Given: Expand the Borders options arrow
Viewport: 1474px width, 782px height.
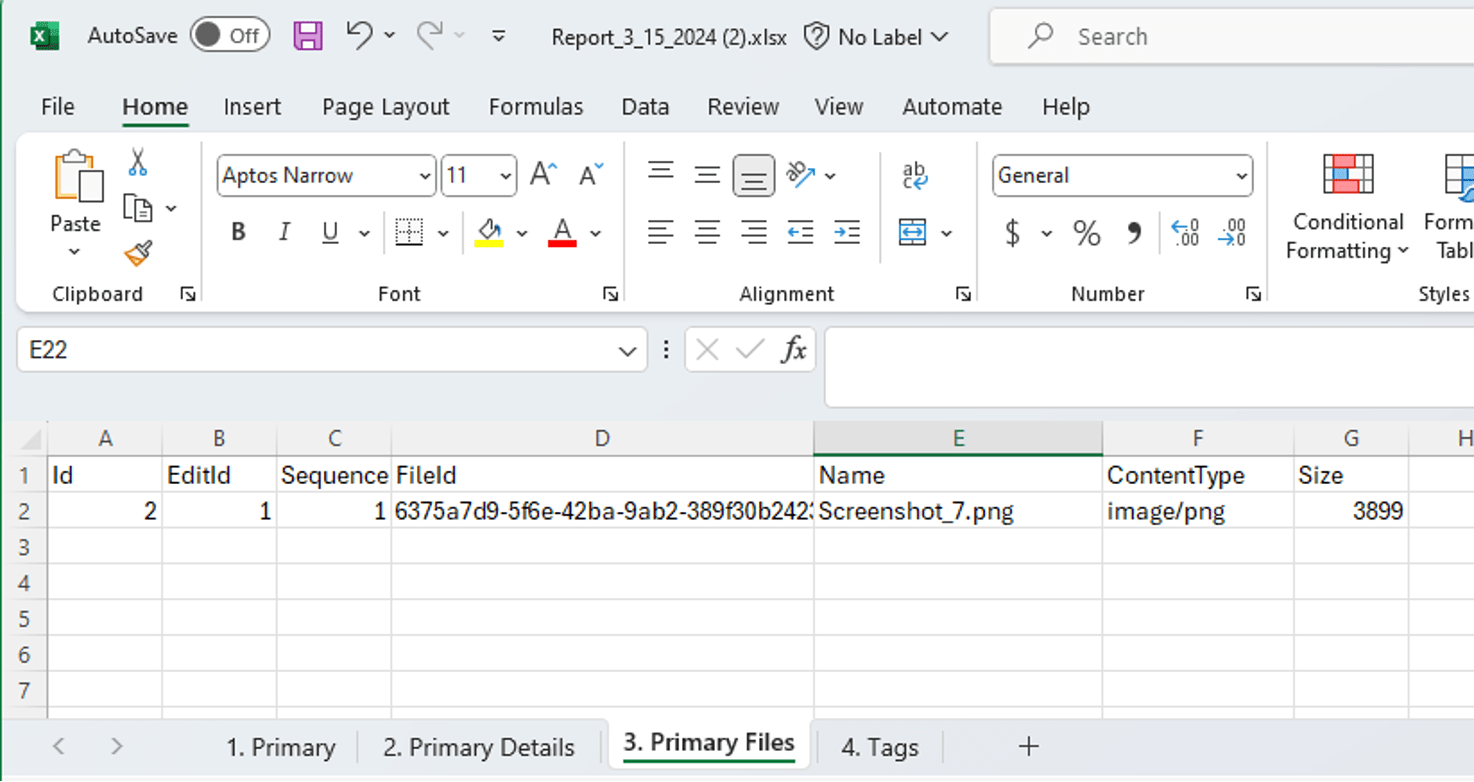Looking at the screenshot, I should (x=443, y=234).
